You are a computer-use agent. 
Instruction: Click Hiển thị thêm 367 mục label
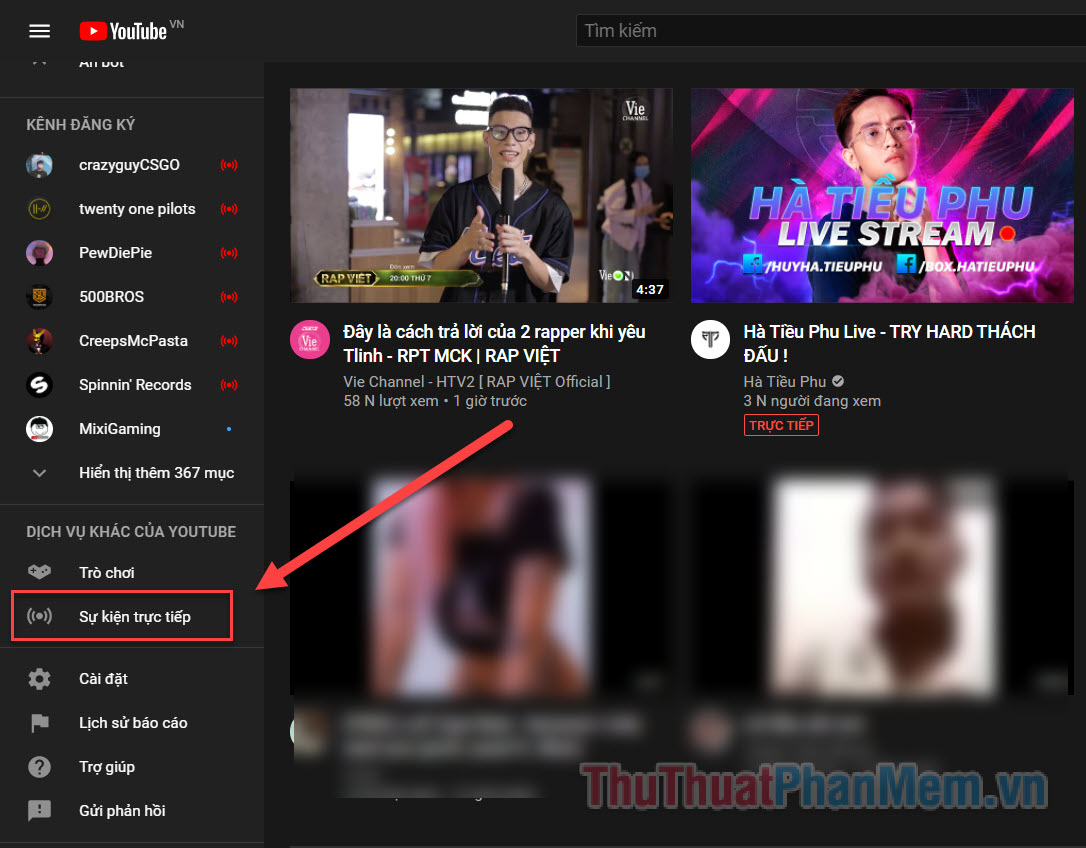click(157, 473)
